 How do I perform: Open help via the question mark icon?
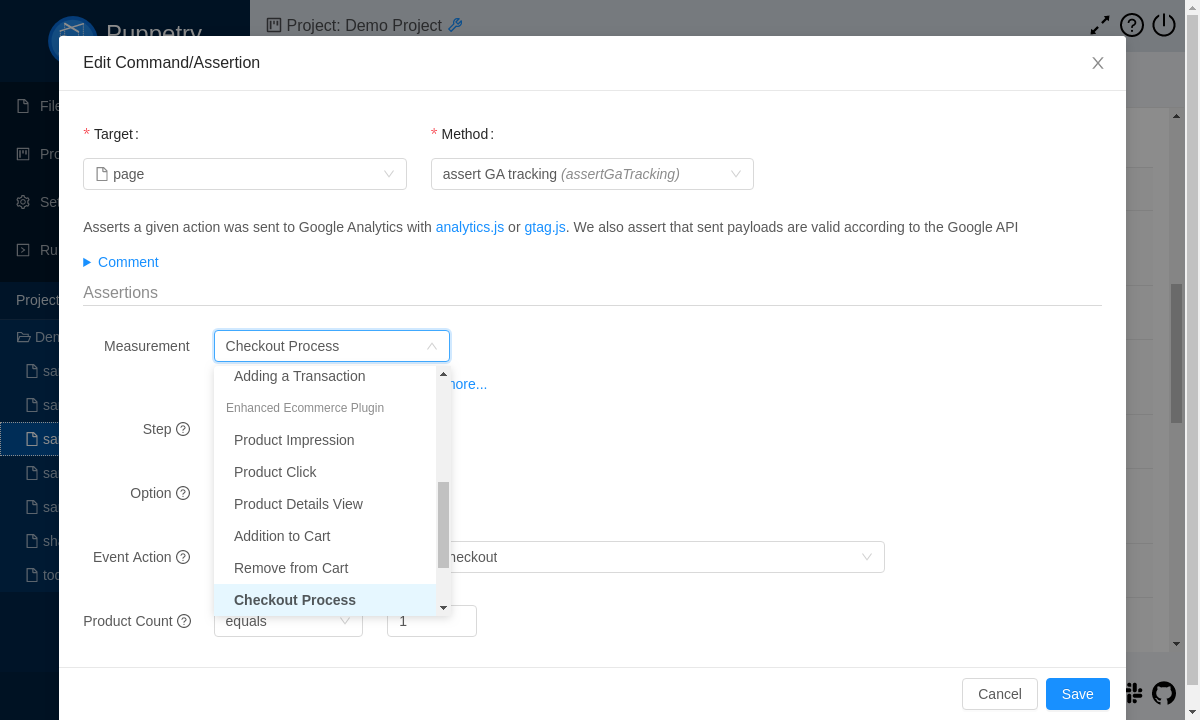[x=1131, y=25]
